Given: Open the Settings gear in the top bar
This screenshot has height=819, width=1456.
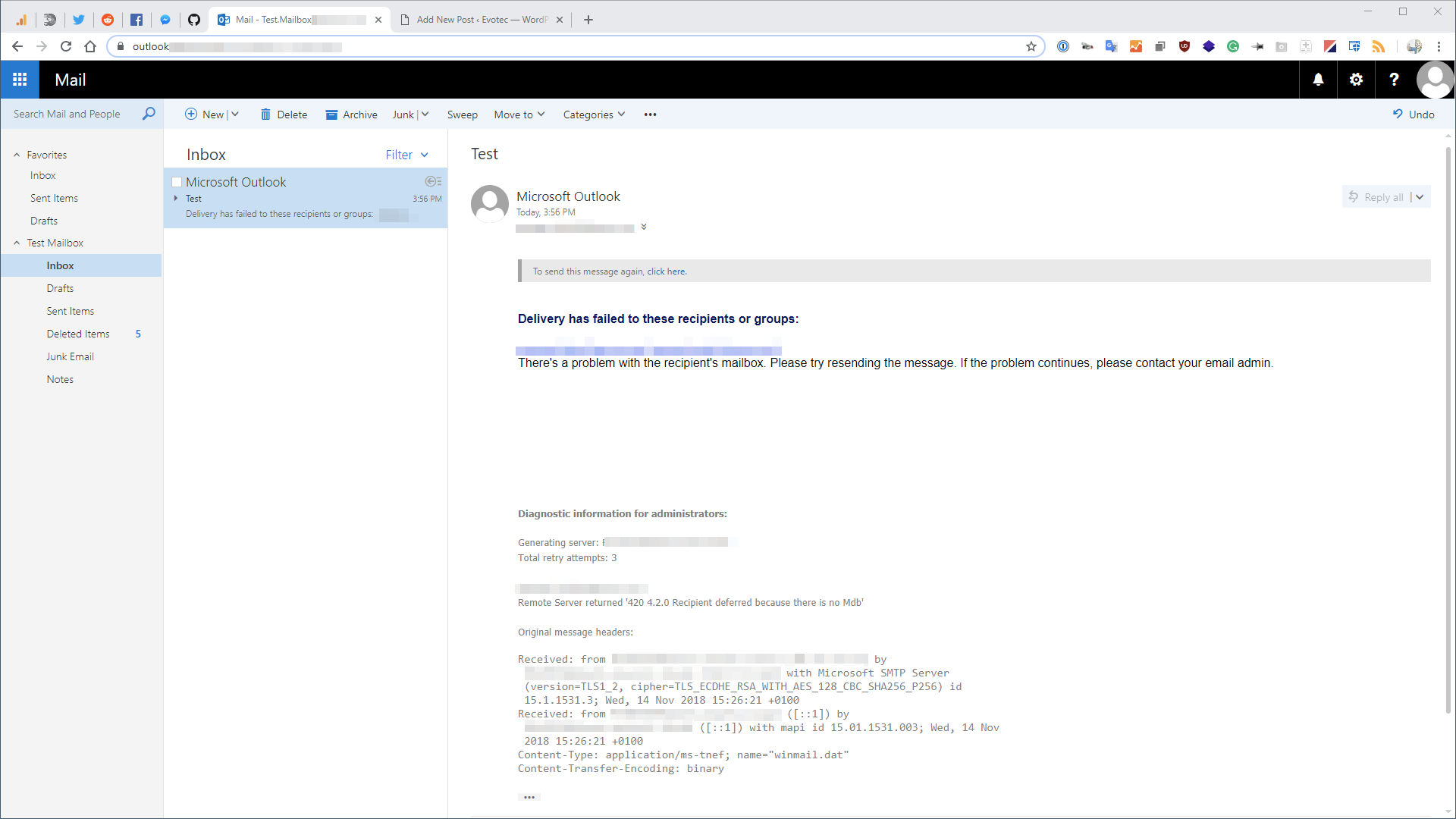Looking at the screenshot, I should pos(1357,79).
